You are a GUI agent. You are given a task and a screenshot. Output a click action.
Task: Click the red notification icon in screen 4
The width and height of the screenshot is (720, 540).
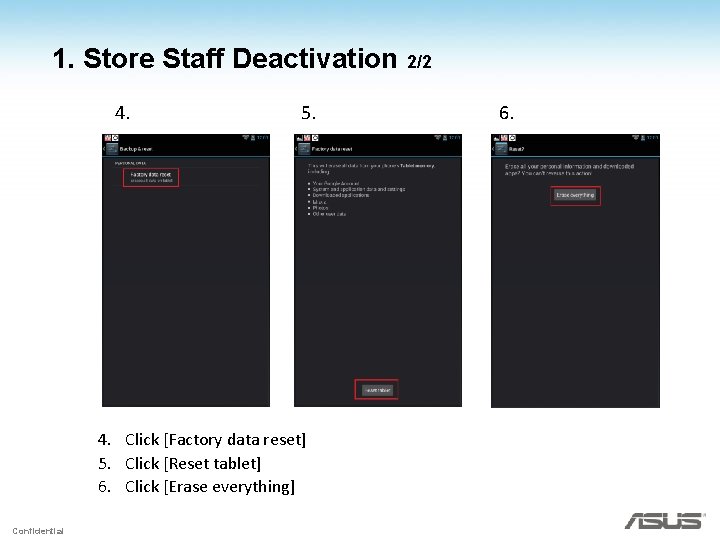(108, 138)
